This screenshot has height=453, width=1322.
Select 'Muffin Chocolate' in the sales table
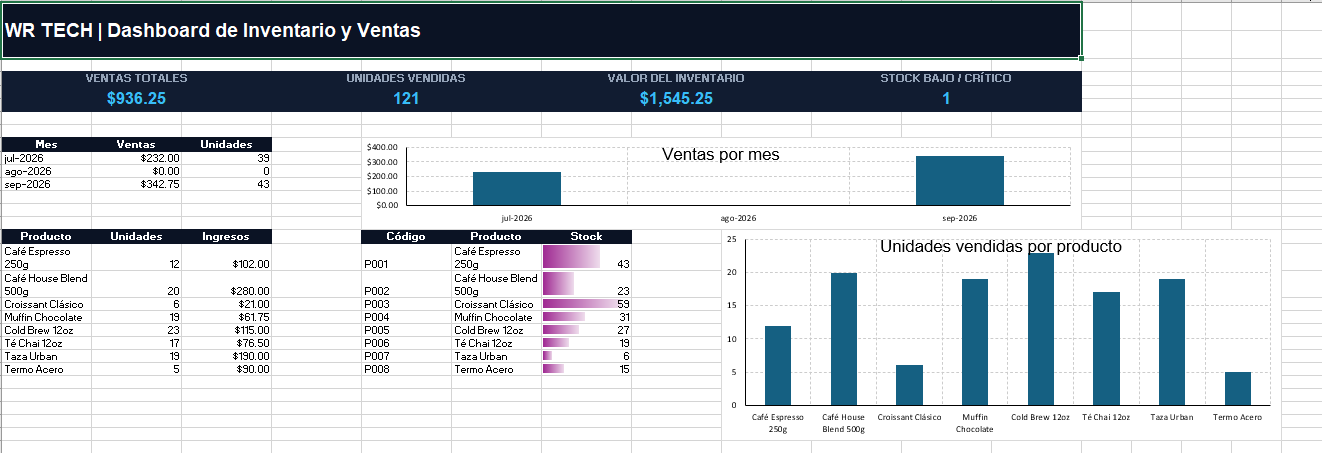[46, 317]
